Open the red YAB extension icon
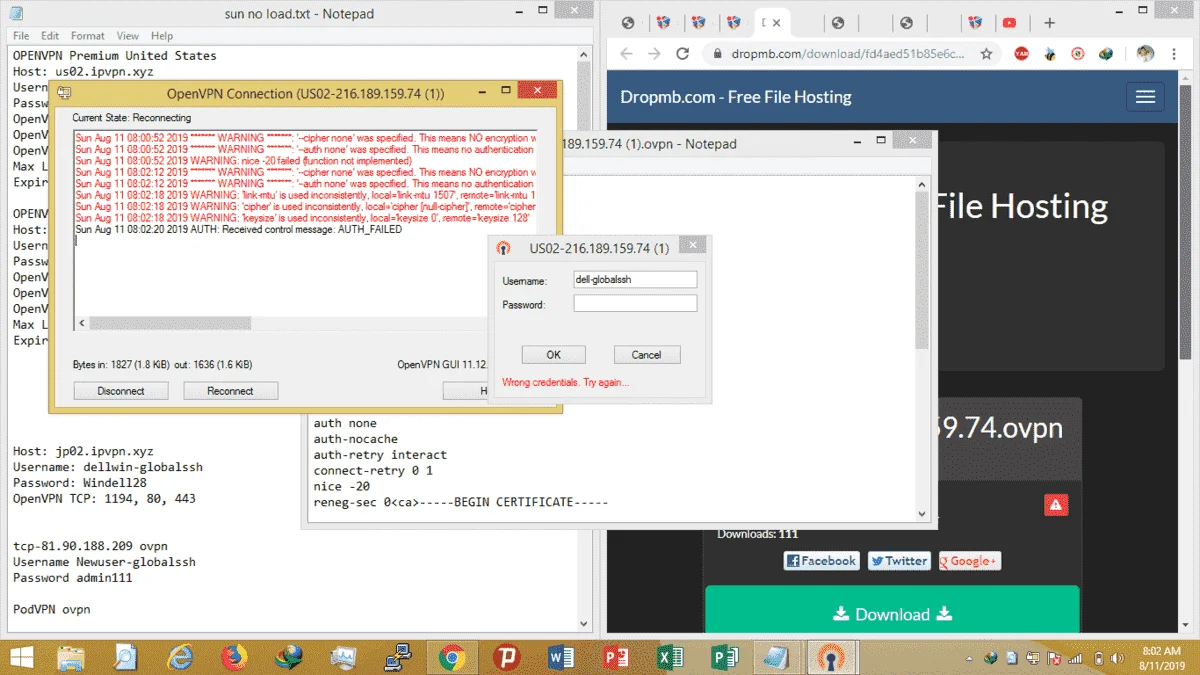Viewport: 1200px width, 675px height. 1021,54
